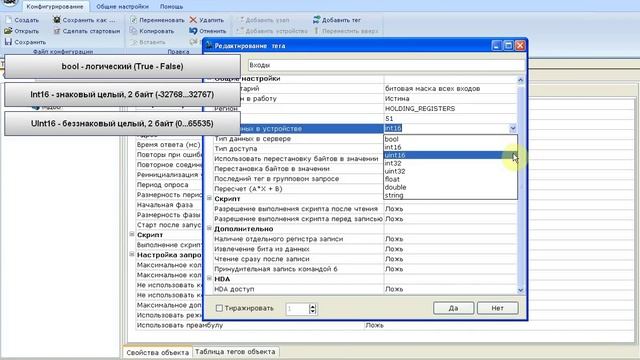Collapse Скрипт group in the background properties panel
Viewport: 640px width, 360px height.
(131, 234)
